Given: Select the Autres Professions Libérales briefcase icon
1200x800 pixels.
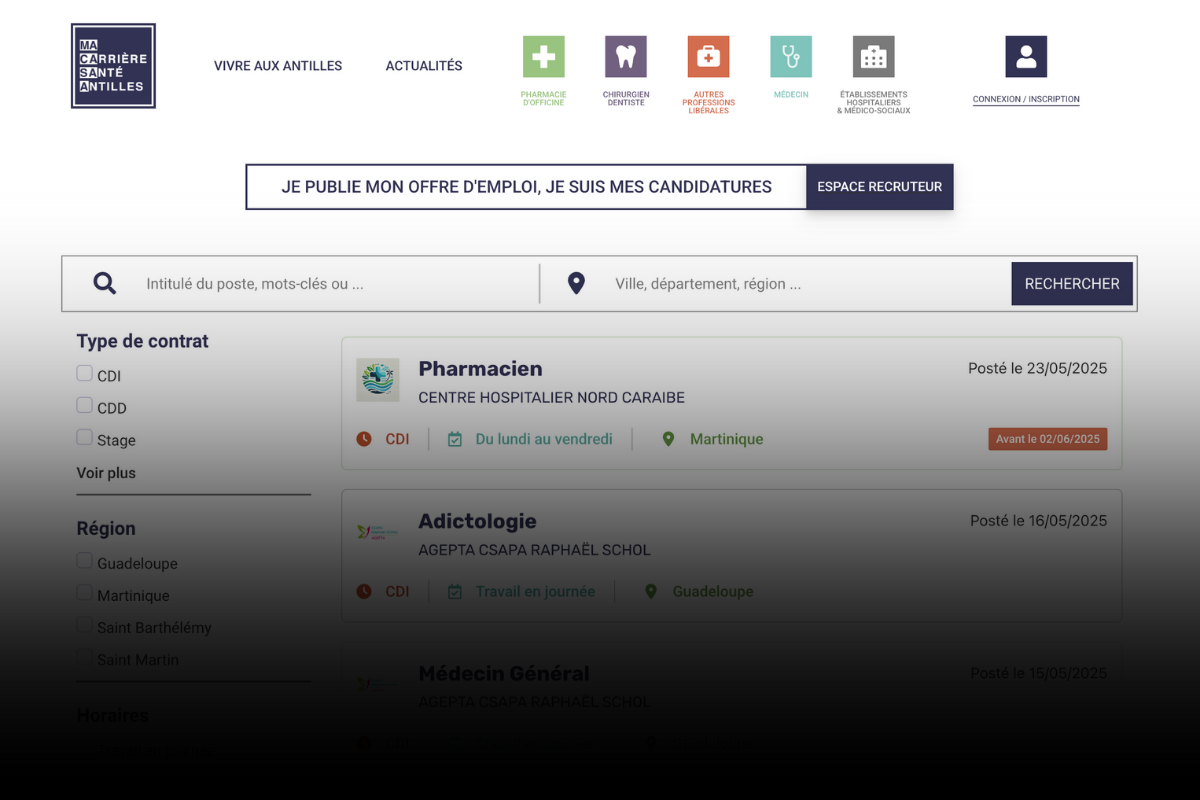Looking at the screenshot, I should (708, 57).
